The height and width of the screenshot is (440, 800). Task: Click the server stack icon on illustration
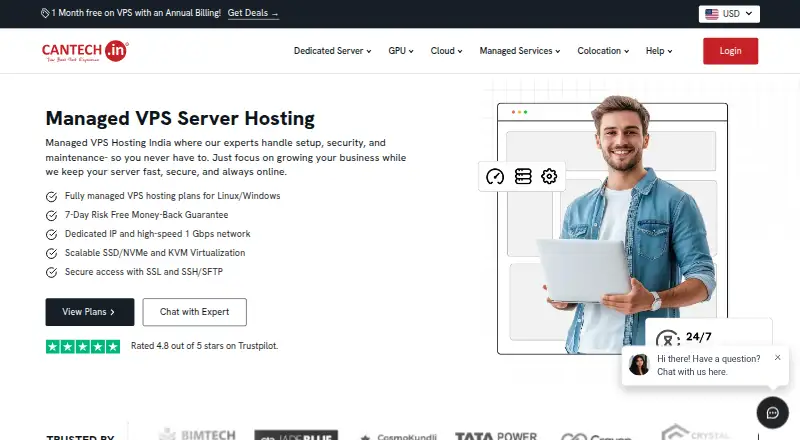523,177
